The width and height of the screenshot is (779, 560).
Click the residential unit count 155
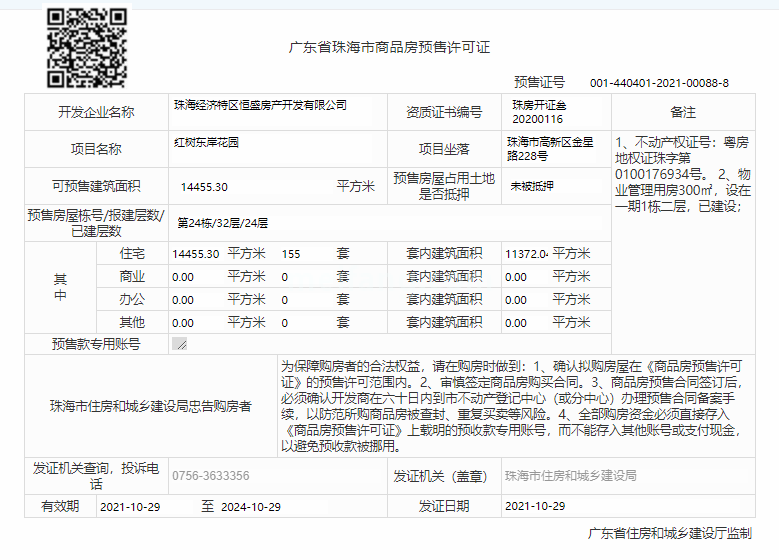(x=292, y=254)
